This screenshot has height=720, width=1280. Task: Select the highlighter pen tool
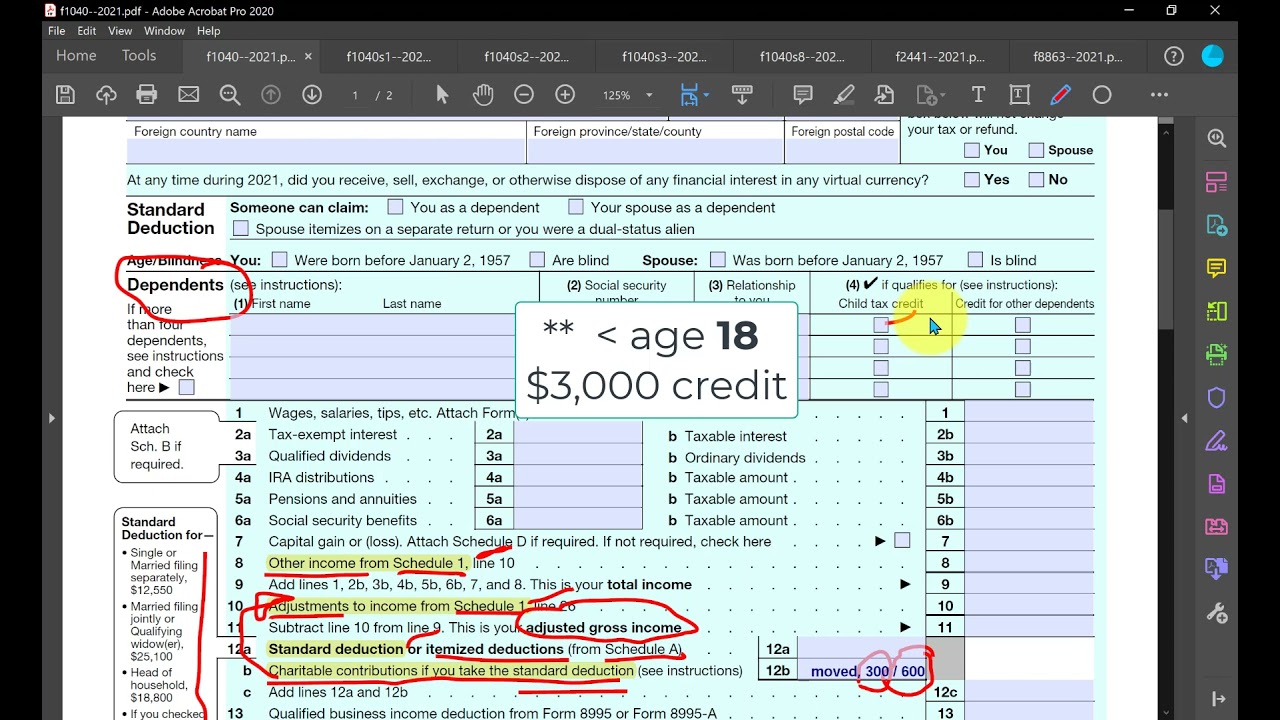click(x=844, y=95)
